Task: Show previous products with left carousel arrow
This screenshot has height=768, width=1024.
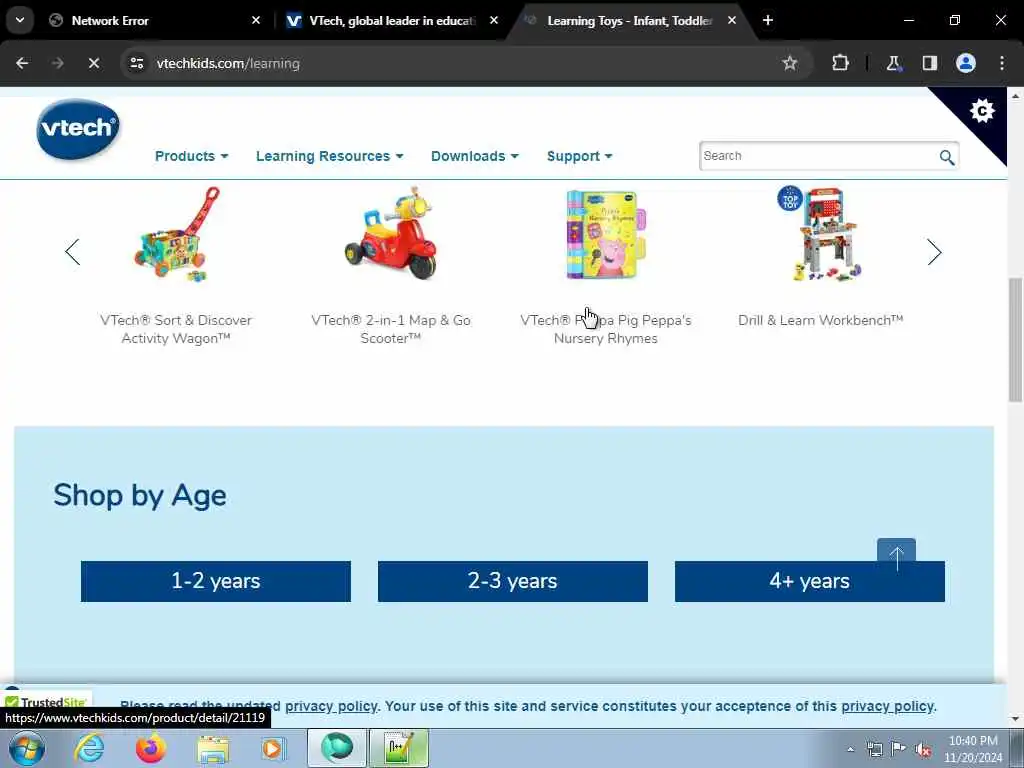Action: 72,252
